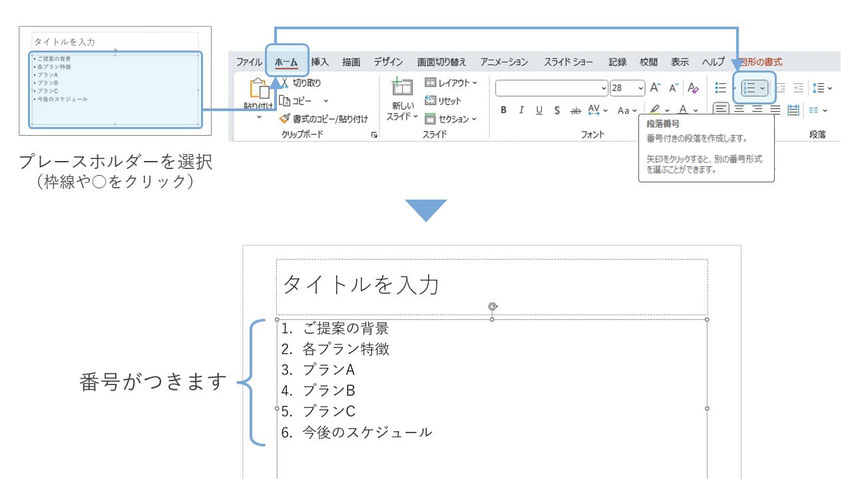Click the Increase Indent icon

point(798,87)
